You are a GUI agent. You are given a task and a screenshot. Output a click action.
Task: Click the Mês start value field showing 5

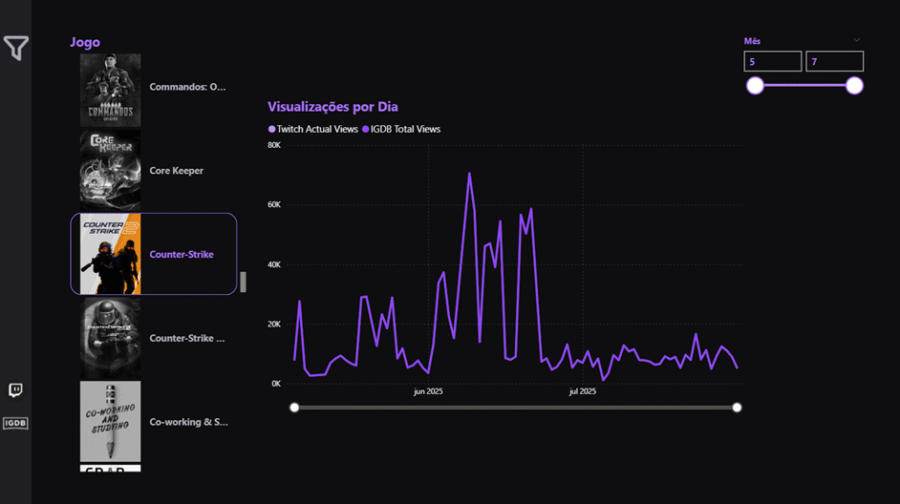(772, 62)
